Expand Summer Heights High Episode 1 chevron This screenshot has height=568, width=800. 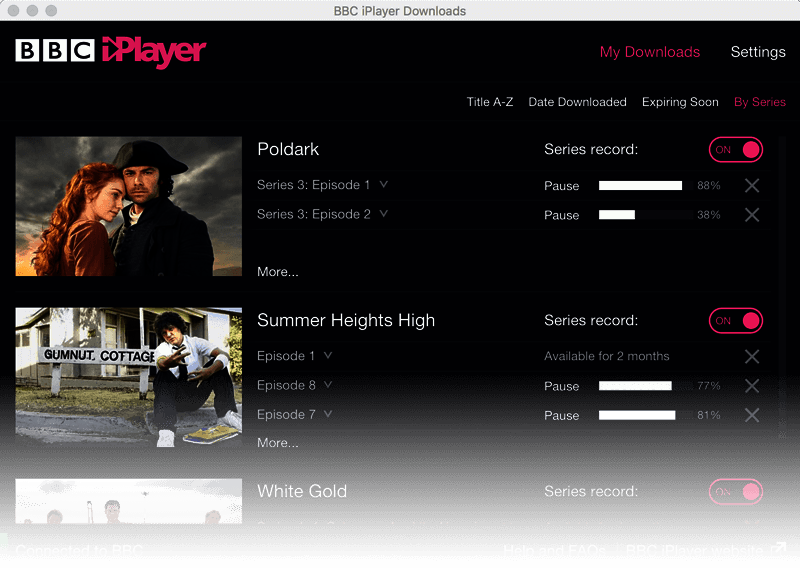tap(328, 355)
